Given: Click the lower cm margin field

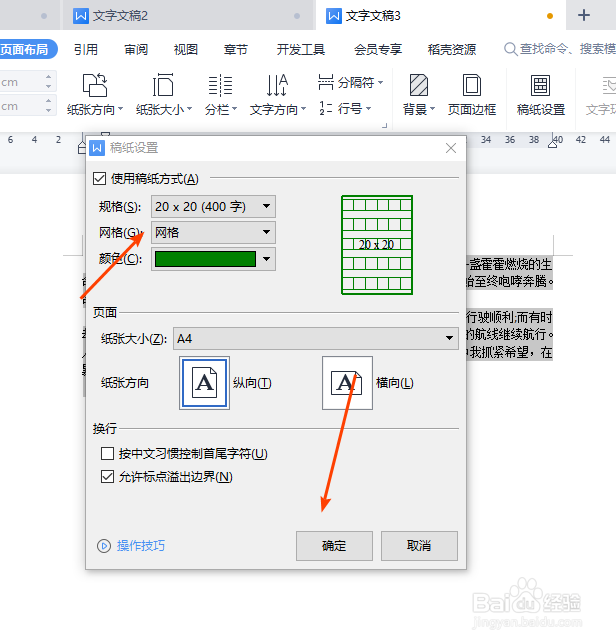Looking at the screenshot, I should (21, 106).
